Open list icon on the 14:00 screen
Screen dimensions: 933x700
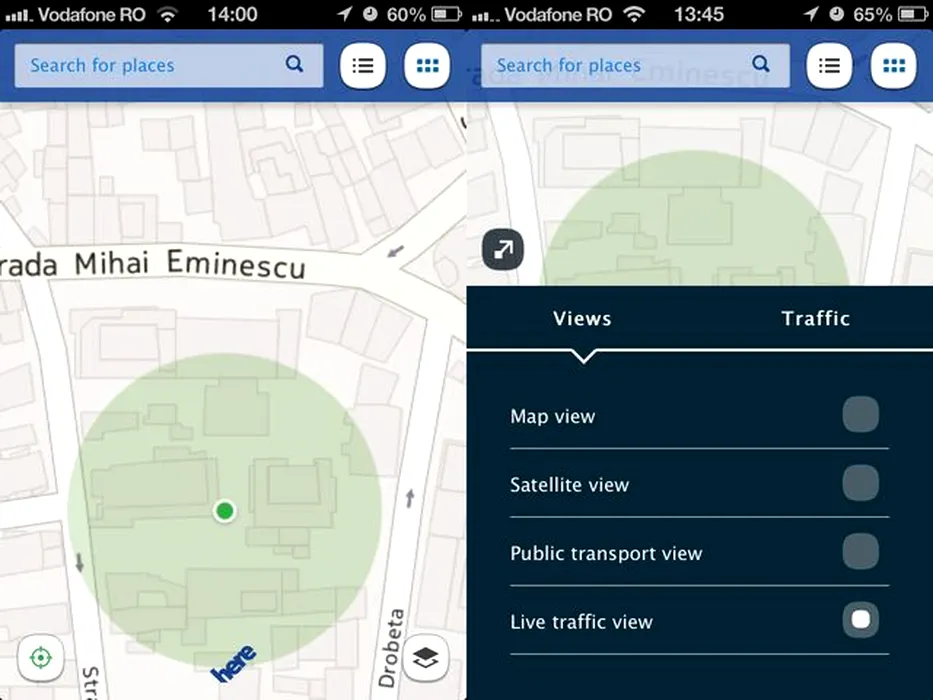(362, 66)
